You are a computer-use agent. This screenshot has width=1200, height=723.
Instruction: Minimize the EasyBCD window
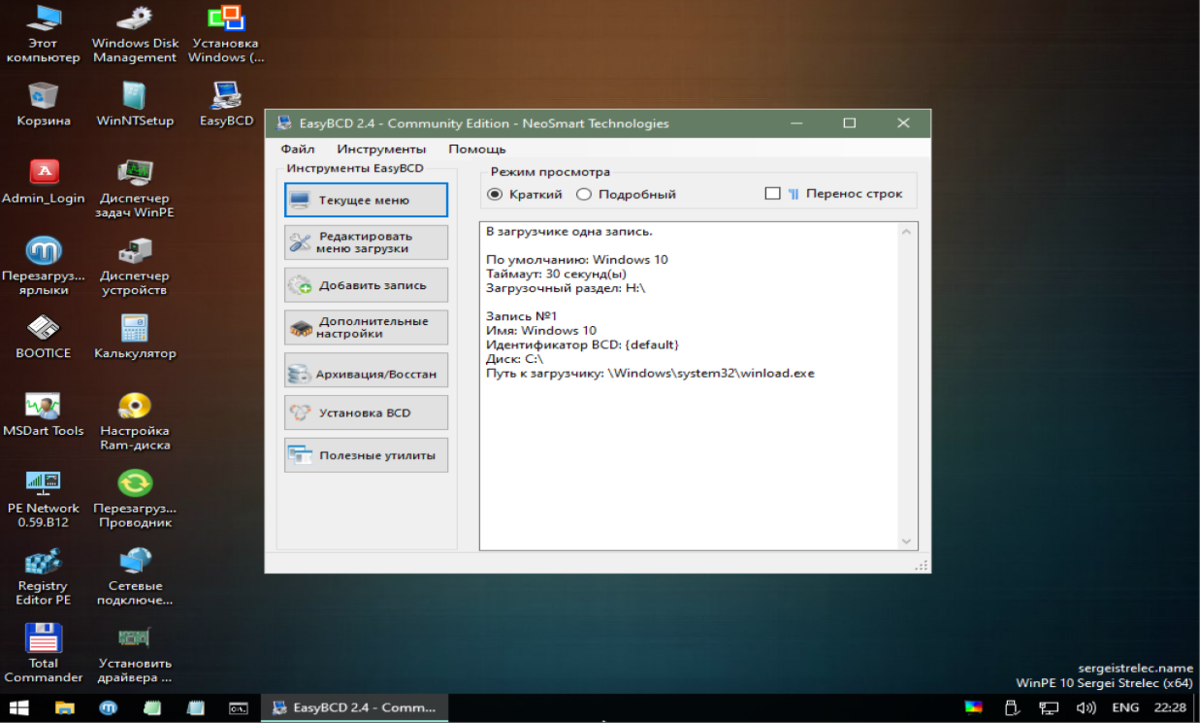click(x=797, y=123)
